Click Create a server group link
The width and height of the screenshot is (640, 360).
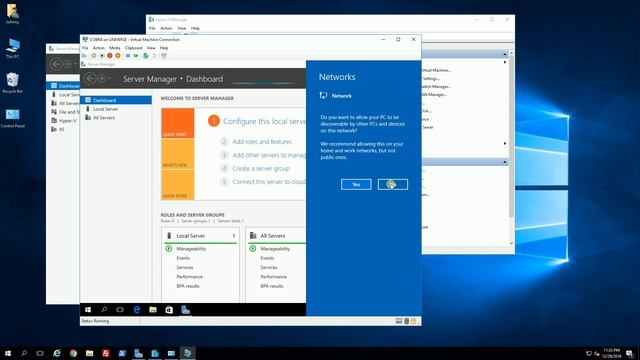tap(261, 169)
